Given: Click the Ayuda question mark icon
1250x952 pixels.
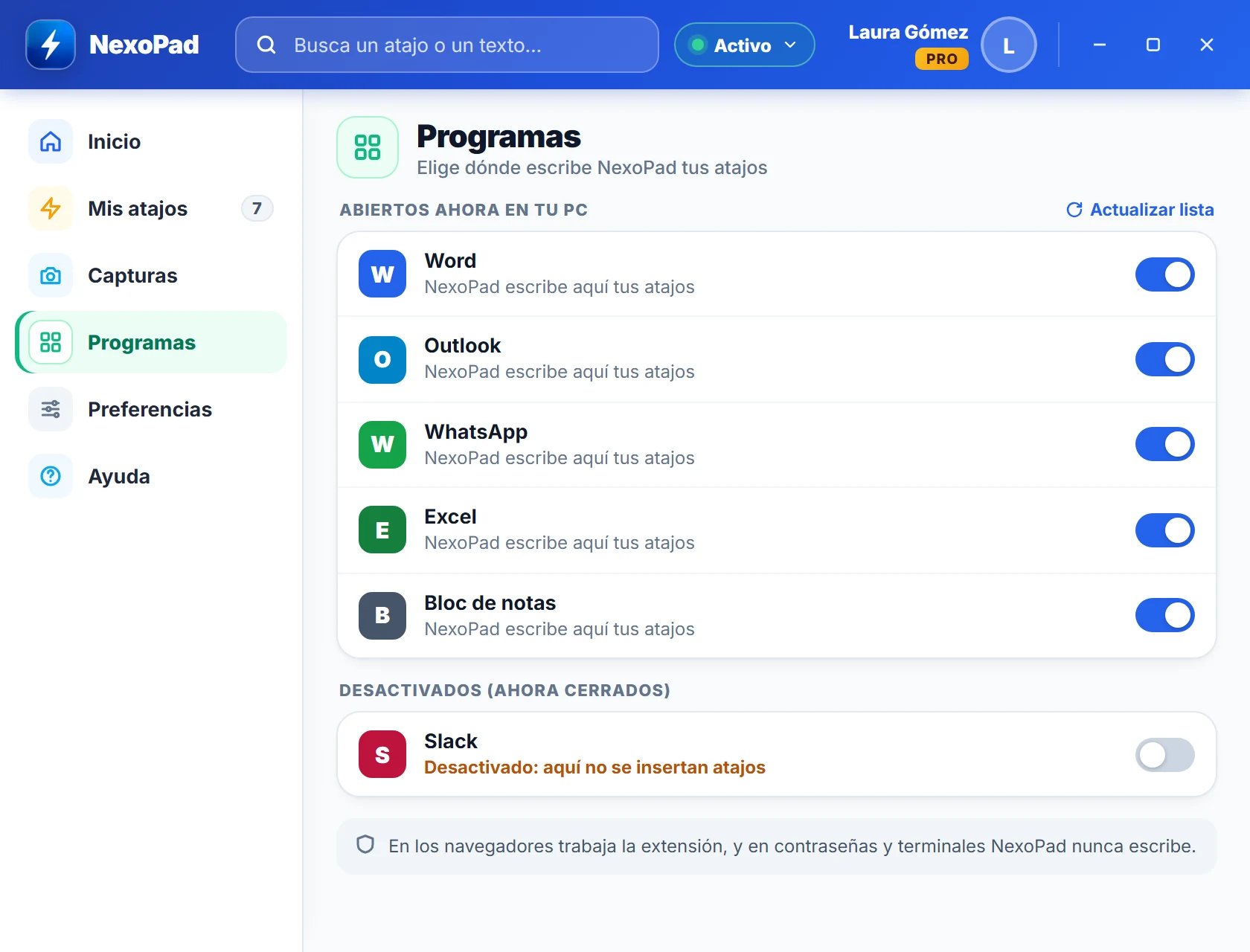Looking at the screenshot, I should pos(51,476).
